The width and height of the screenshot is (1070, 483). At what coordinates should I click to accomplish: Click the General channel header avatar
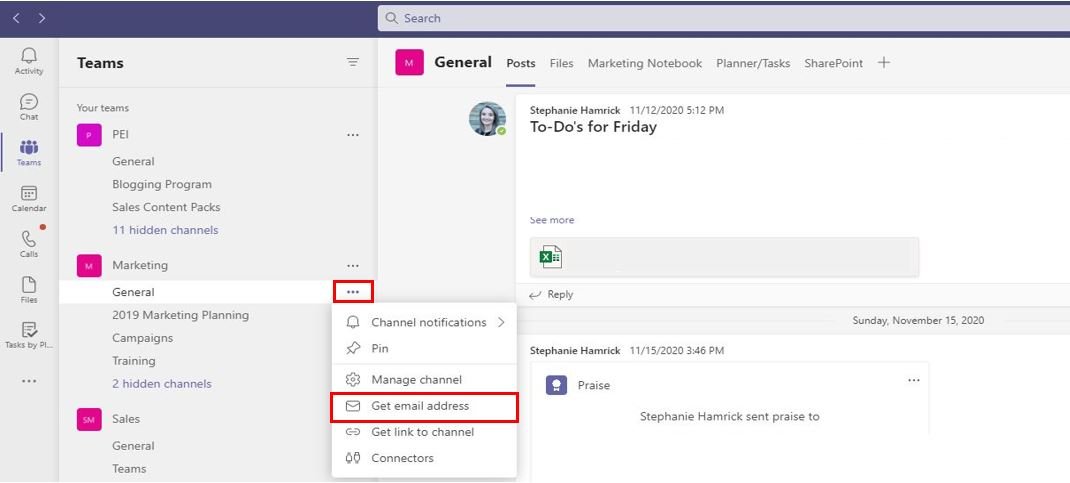pos(409,63)
